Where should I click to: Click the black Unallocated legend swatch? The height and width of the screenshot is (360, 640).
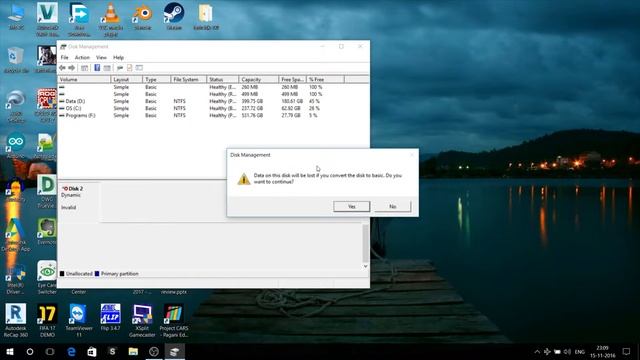click(62, 273)
